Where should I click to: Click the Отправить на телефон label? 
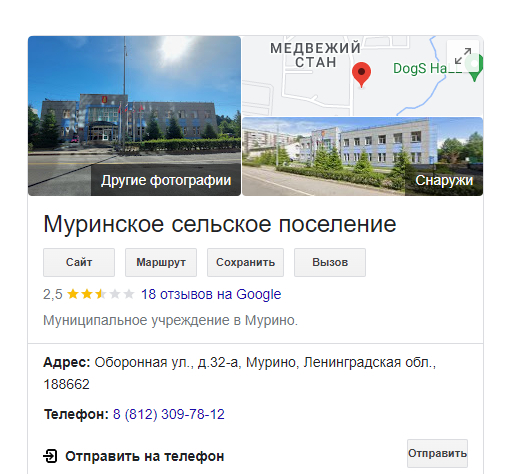[x=145, y=456]
